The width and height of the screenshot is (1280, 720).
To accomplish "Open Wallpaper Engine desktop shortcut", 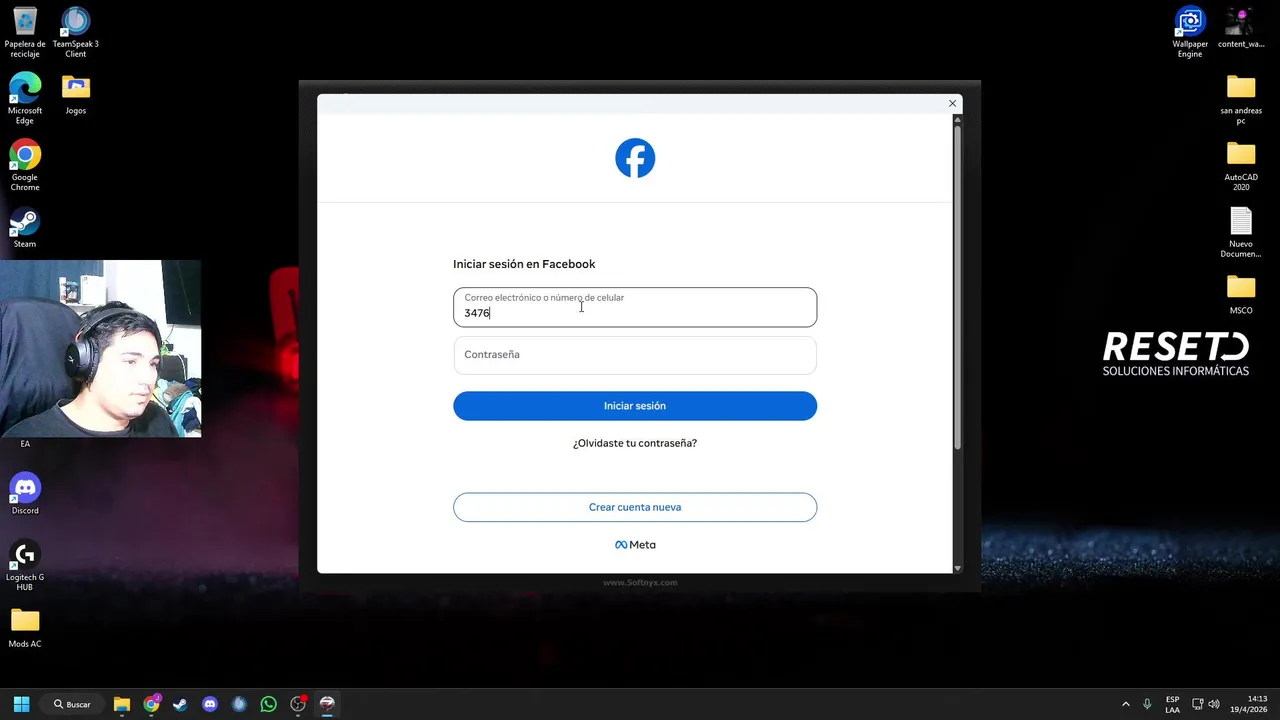I will pyautogui.click(x=1190, y=32).
